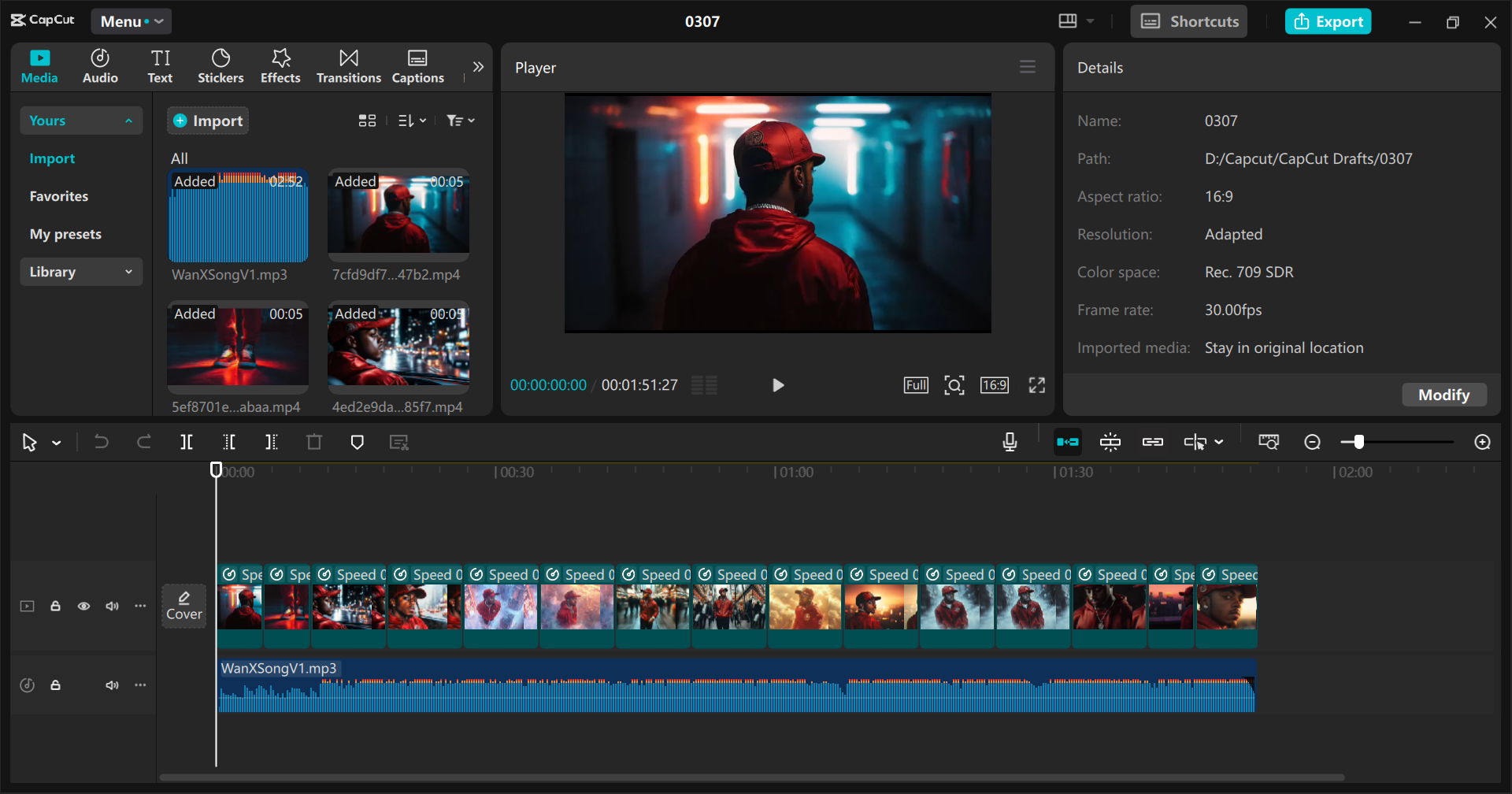Add a marker with the shield icon
The width and height of the screenshot is (1512, 794).
click(357, 442)
